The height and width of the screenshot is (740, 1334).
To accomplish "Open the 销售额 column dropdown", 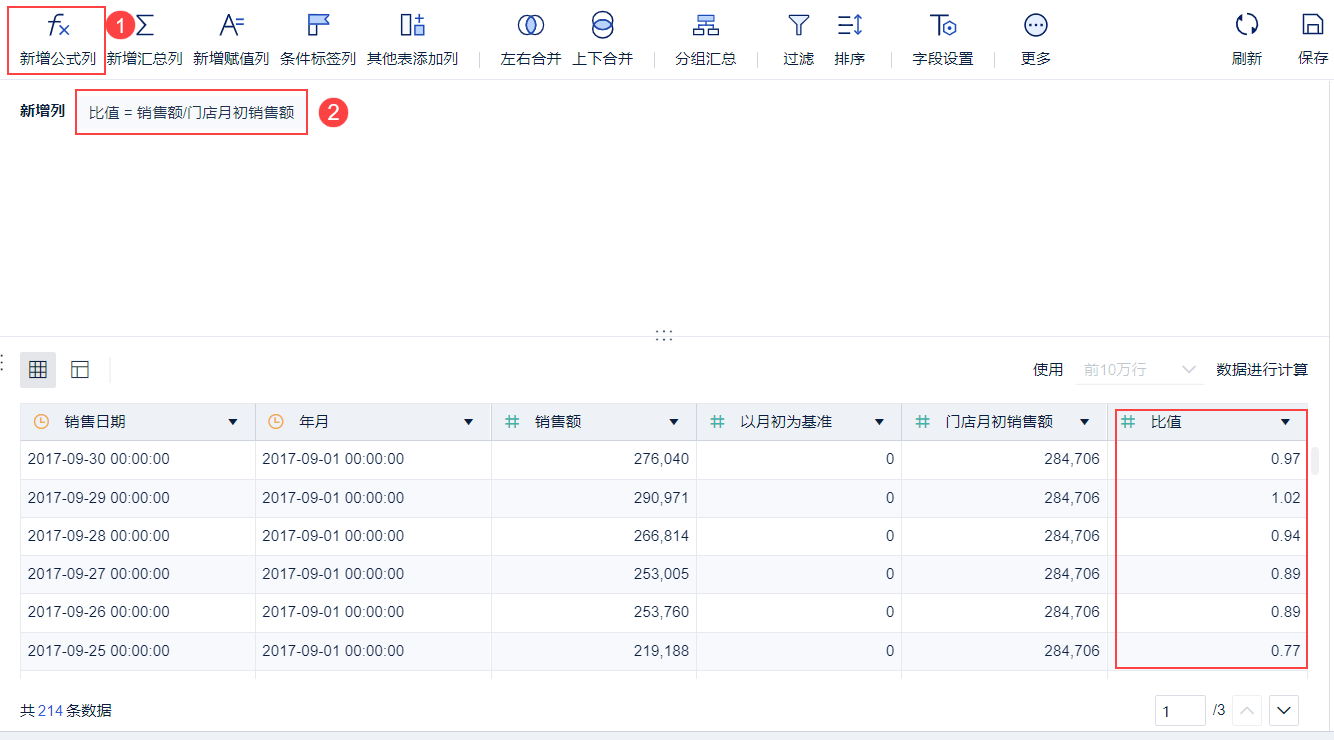I will click(x=674, y=421).
